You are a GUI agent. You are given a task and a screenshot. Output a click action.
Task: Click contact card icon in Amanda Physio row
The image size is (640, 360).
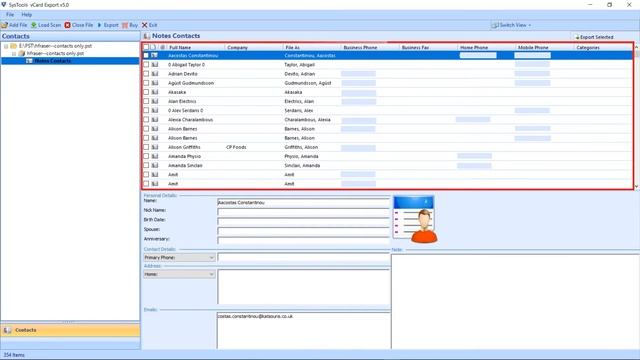[155, 156]
